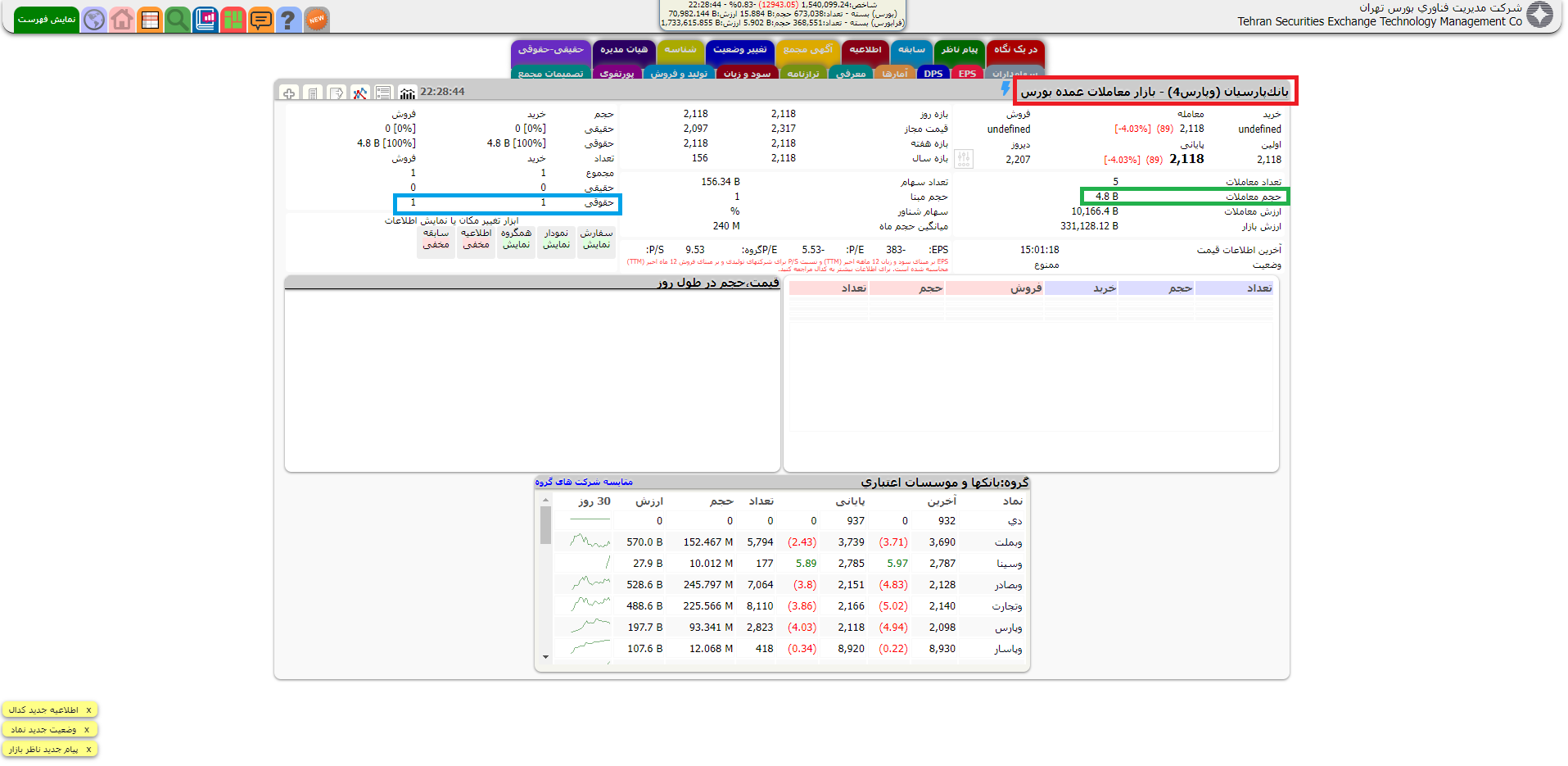Open the question mark help icon
1568x766 pixels.
click(x=288, y=20)
